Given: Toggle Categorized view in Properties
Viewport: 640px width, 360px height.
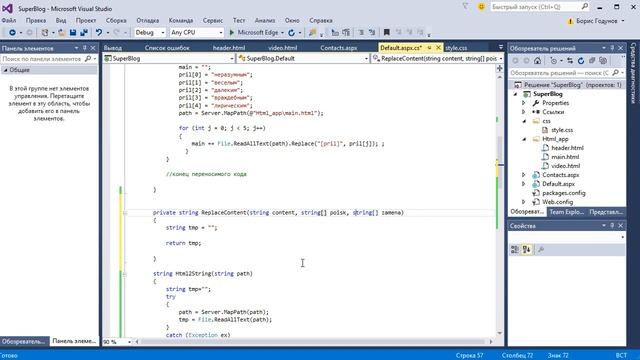Looking at the screenshot, I should point(515,249).
